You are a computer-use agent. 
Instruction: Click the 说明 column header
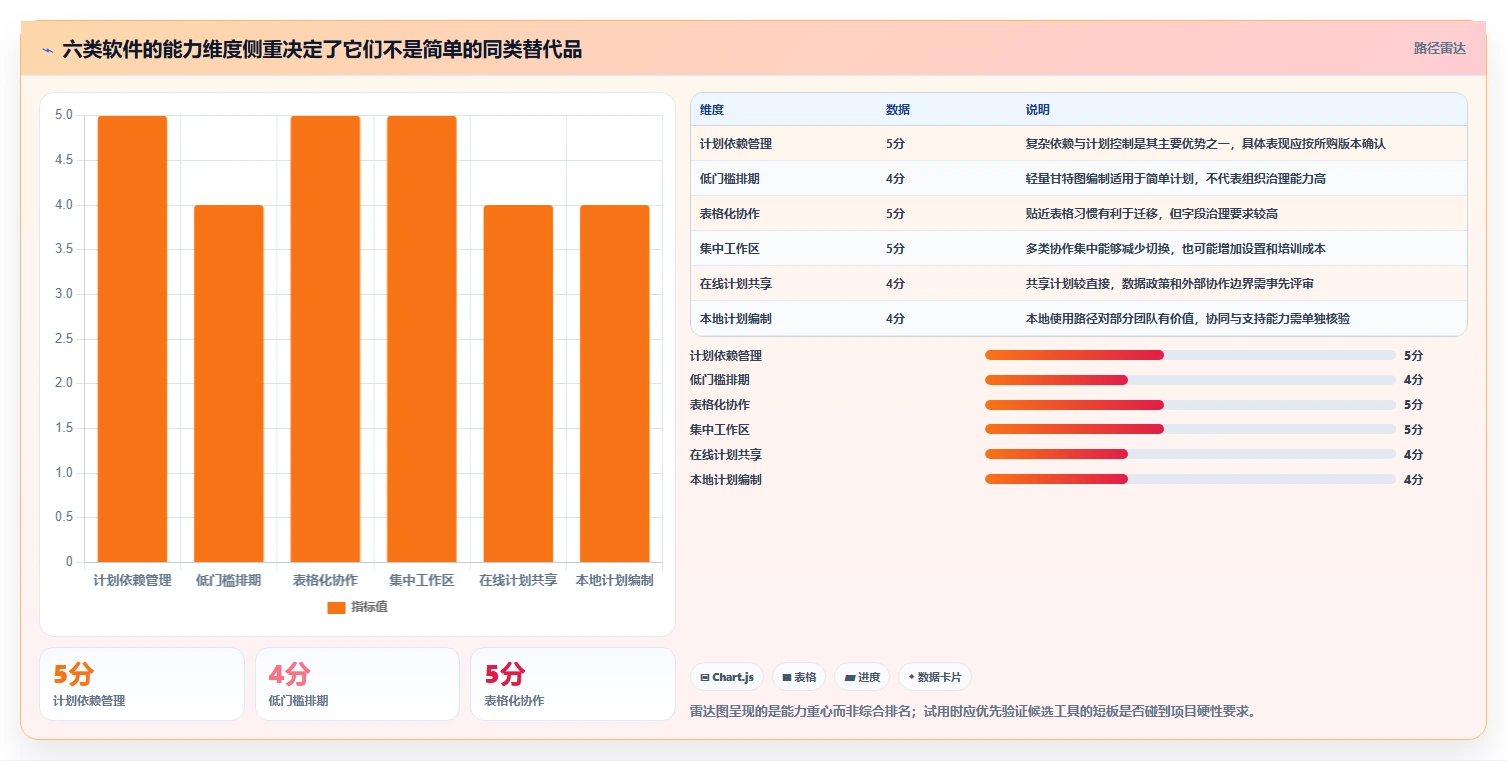1038,110
